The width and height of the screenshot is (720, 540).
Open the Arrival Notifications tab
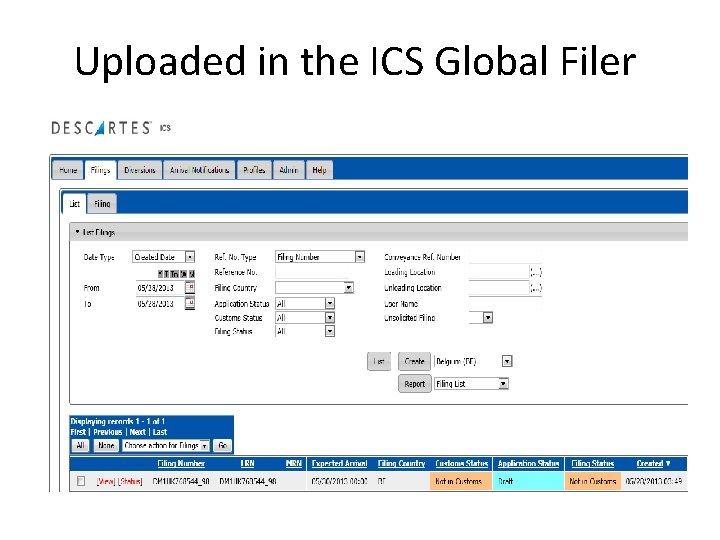(199, 170)
